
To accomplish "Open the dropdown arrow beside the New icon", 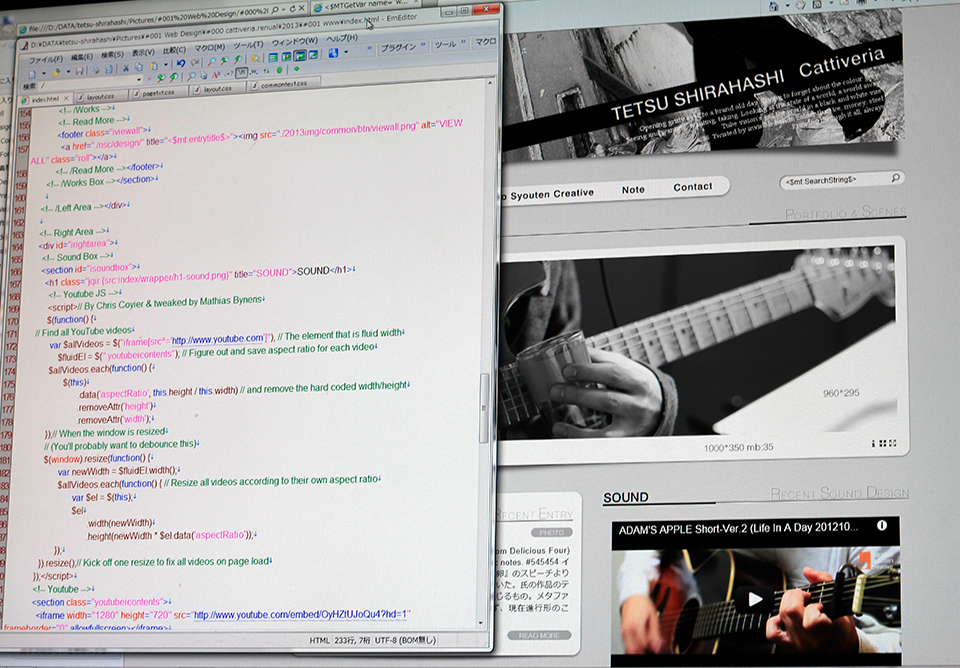I will pyautogui.click(x=43, y=73).
